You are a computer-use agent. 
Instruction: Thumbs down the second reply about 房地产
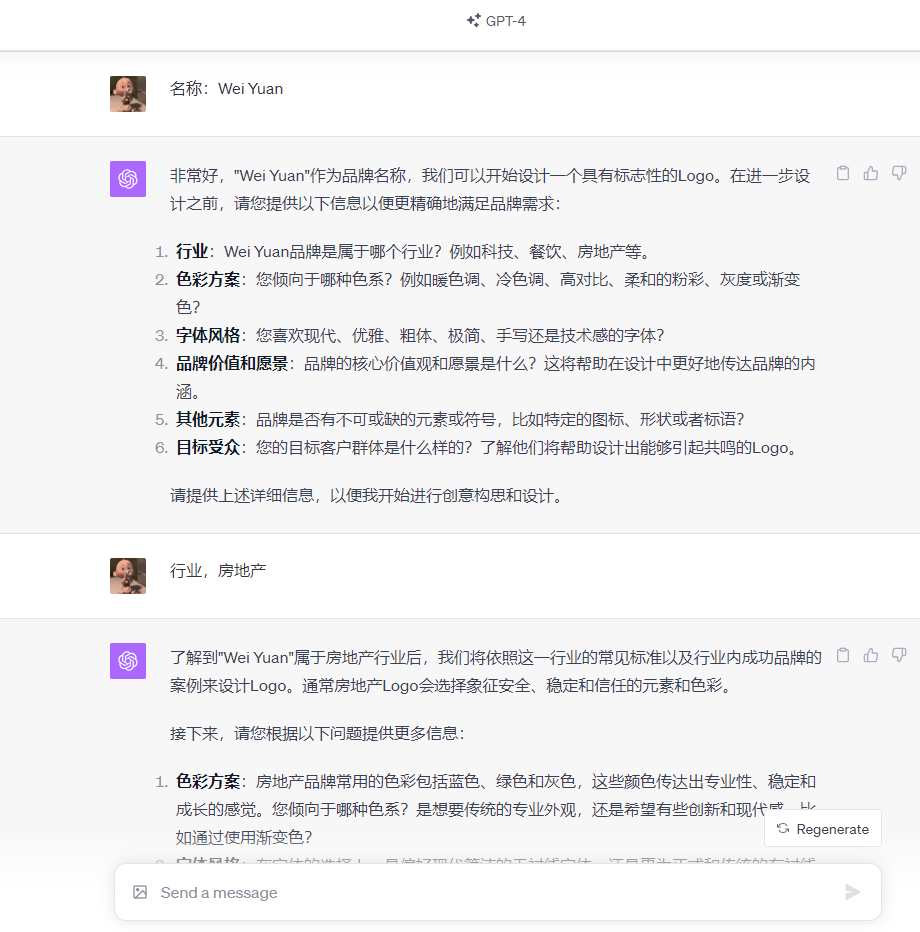(899, 655)
